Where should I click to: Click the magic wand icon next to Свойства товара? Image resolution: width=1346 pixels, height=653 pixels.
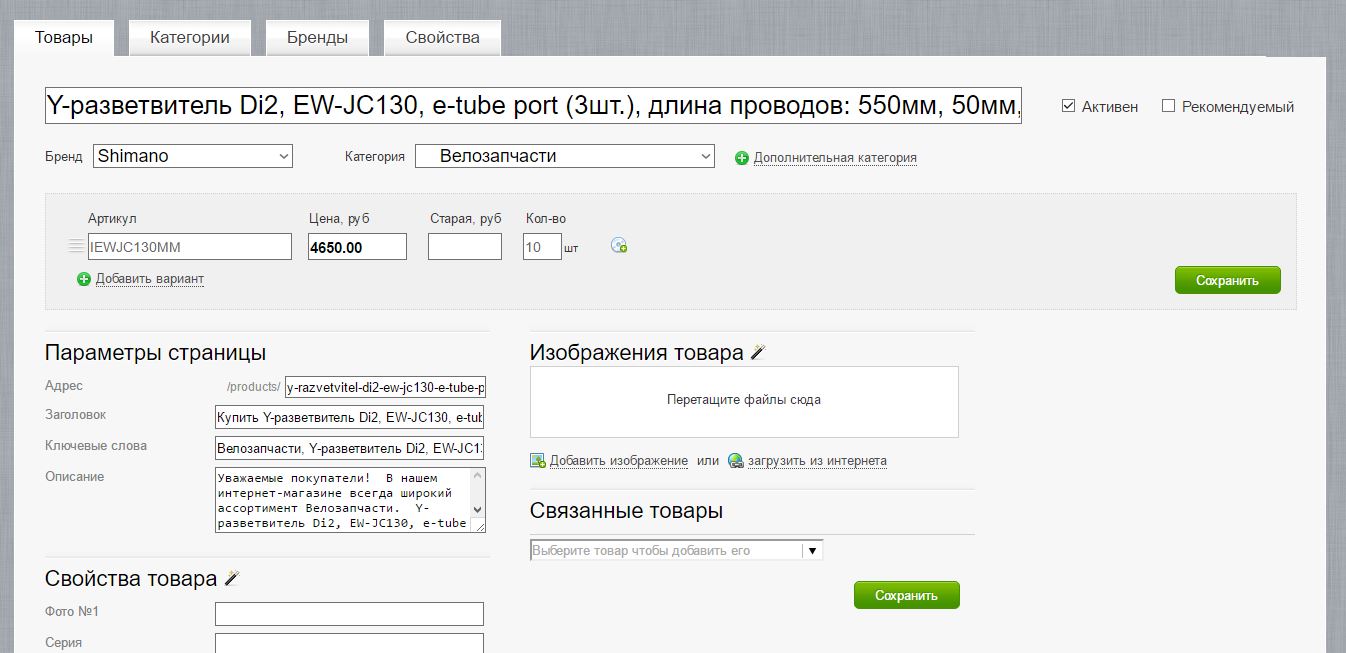[232, 578]
